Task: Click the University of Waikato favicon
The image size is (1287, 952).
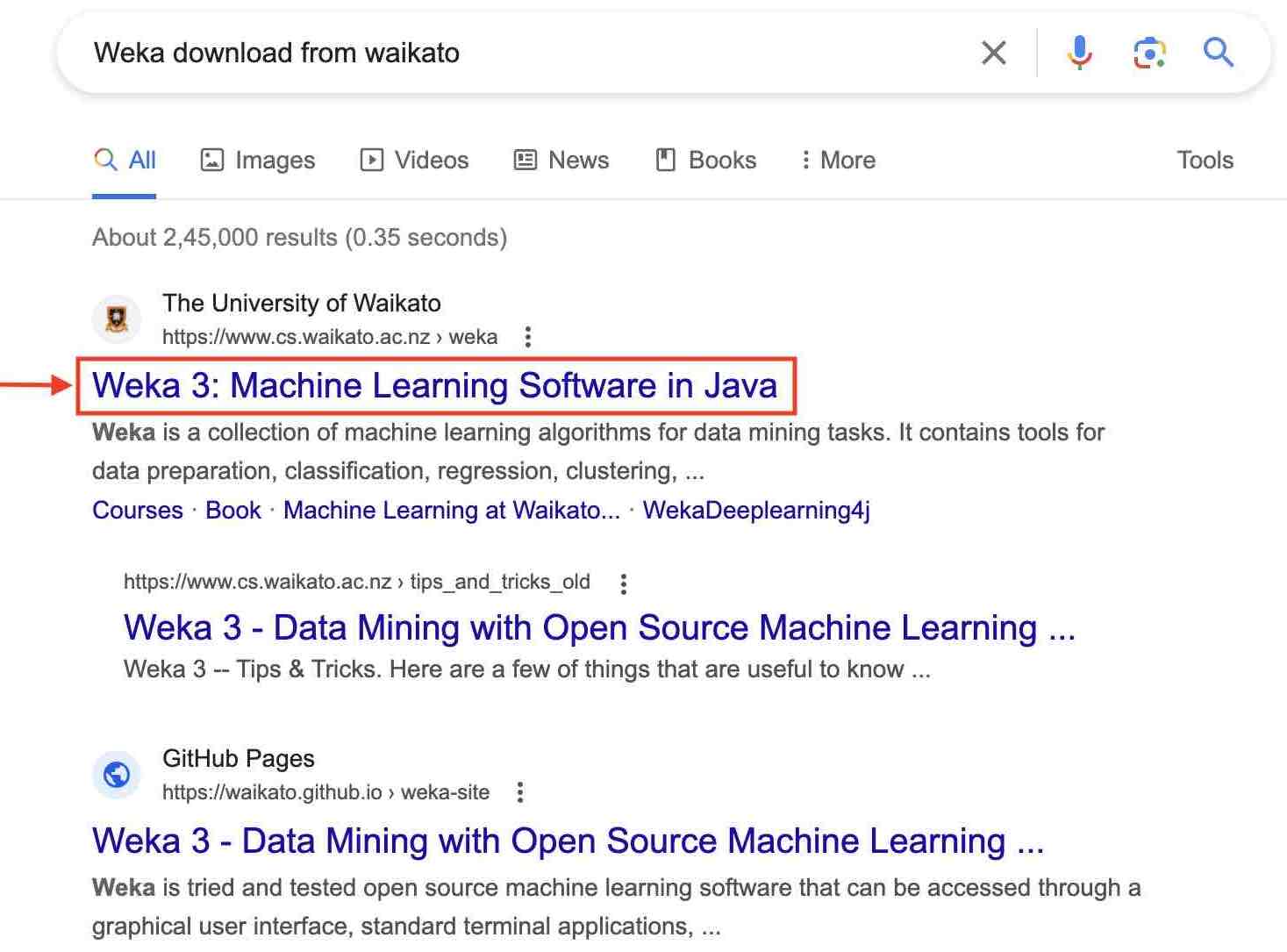Action: (x=117, y=319)
